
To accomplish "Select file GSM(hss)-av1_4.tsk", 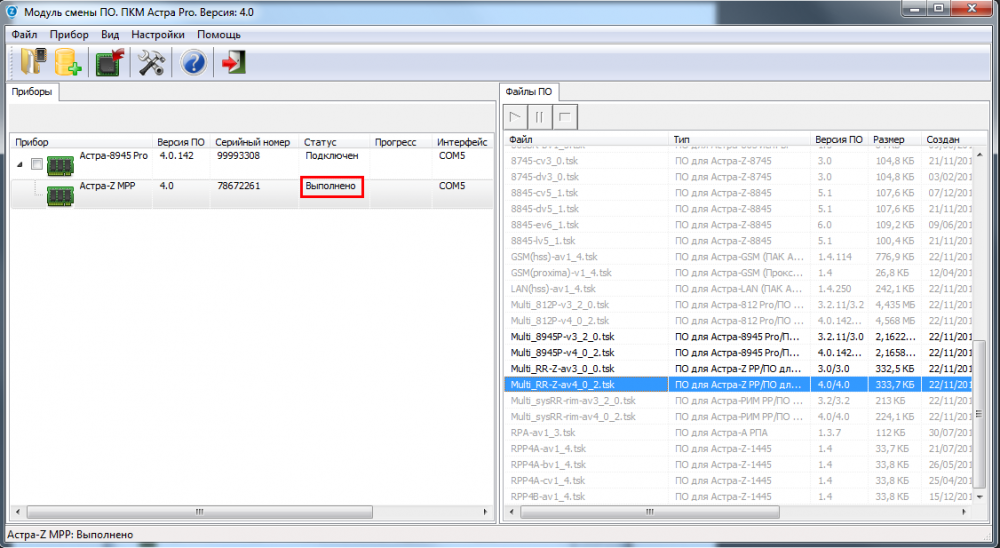I will click(x=739, y=256).
